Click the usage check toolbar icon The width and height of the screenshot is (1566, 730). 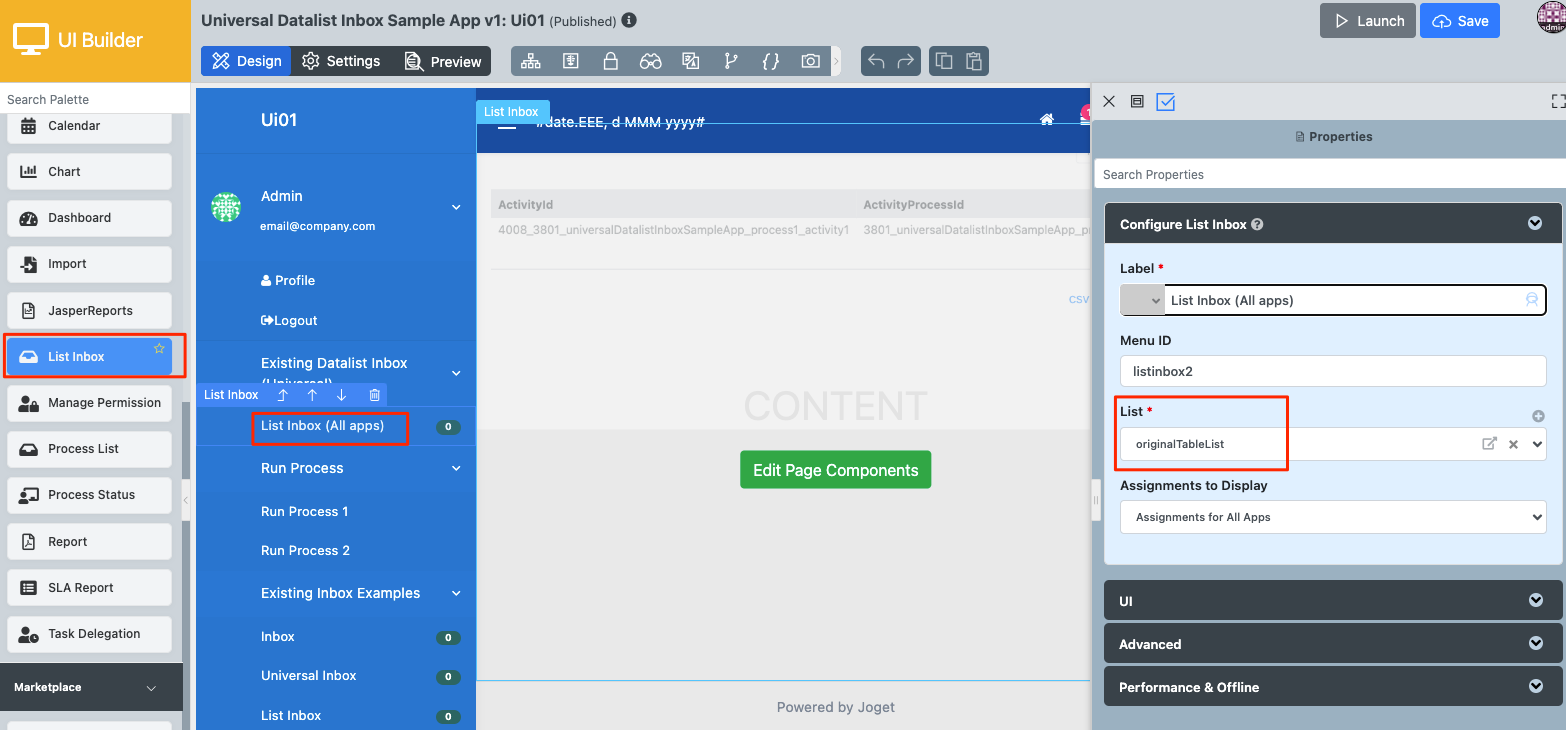coord(570,61)
